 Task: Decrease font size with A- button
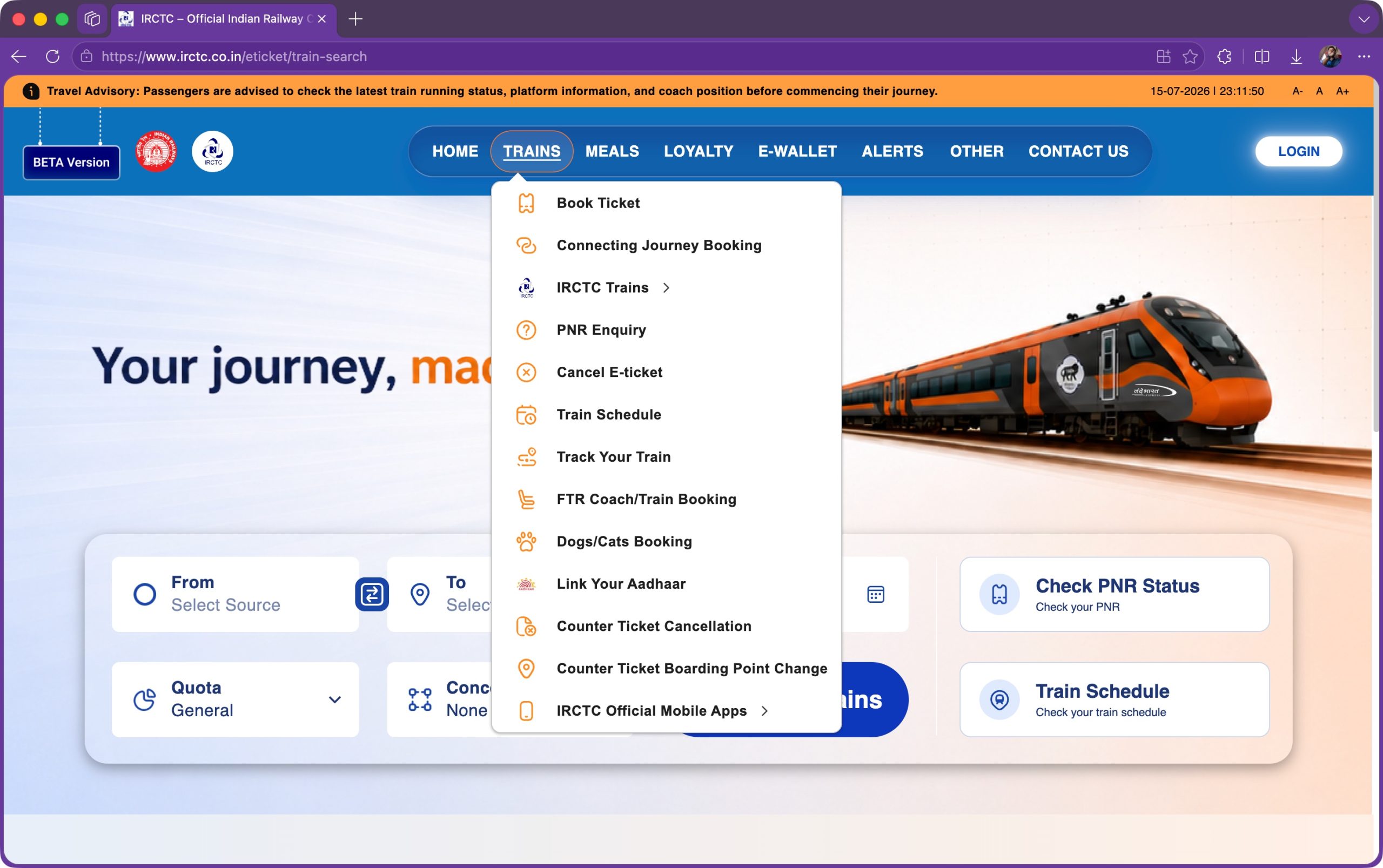click(x=1297, y=91)
